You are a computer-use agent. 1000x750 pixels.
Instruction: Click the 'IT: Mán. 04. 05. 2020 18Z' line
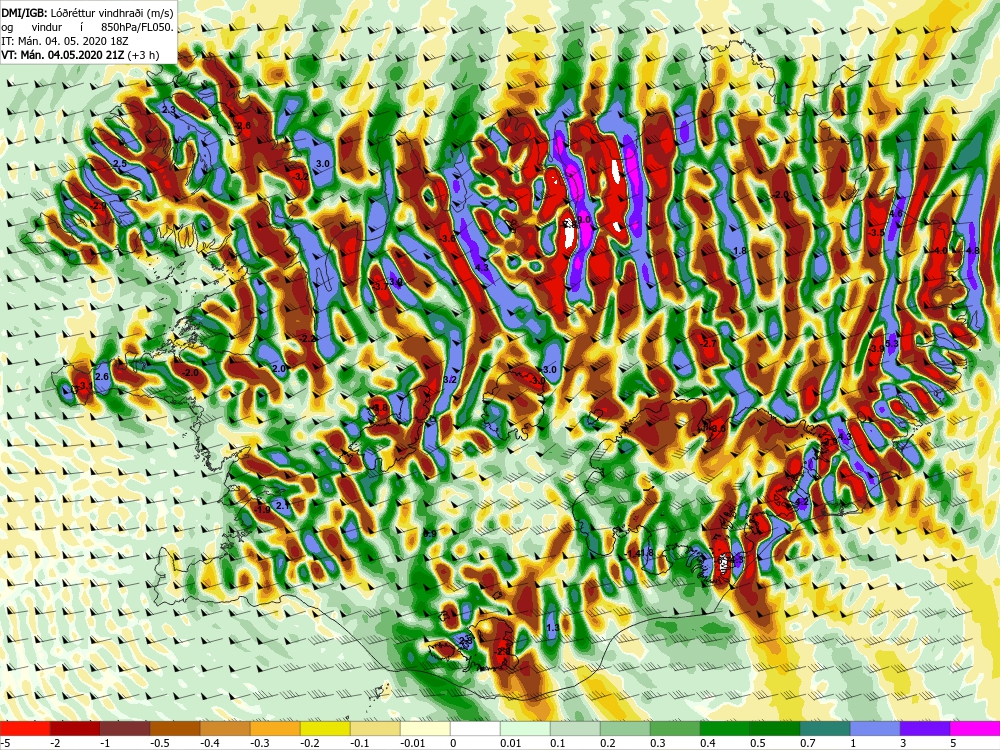tap(63, 41)
